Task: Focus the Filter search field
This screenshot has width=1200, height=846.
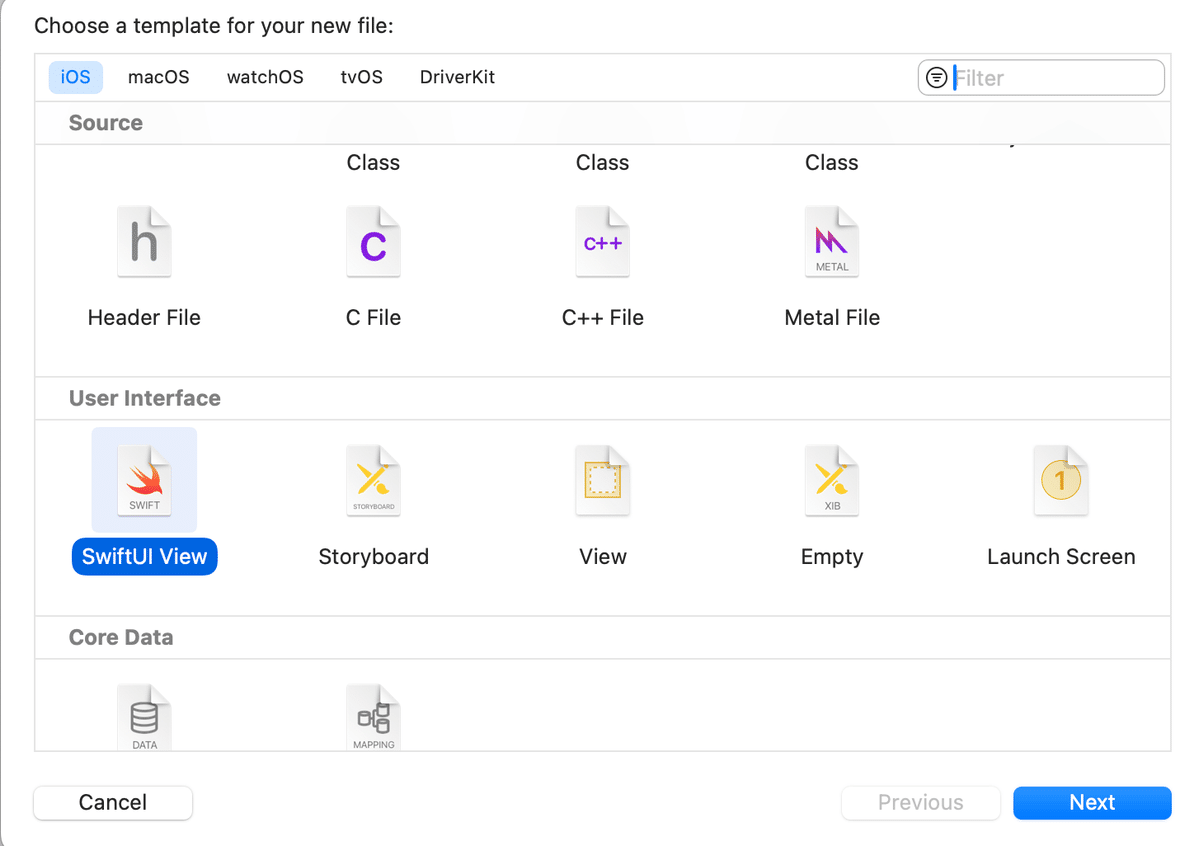Action: [x=1041, y=78]
